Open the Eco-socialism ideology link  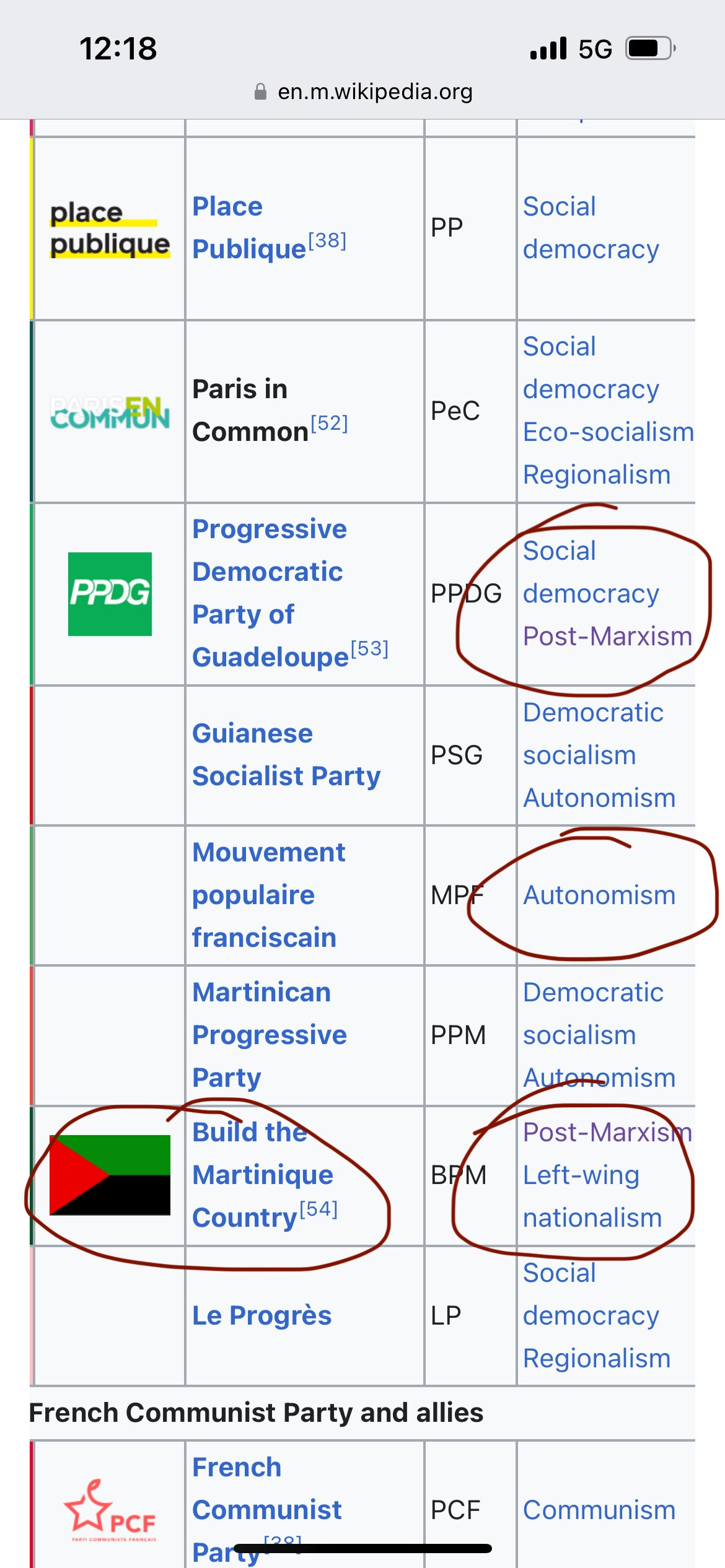tap(609, 432)
